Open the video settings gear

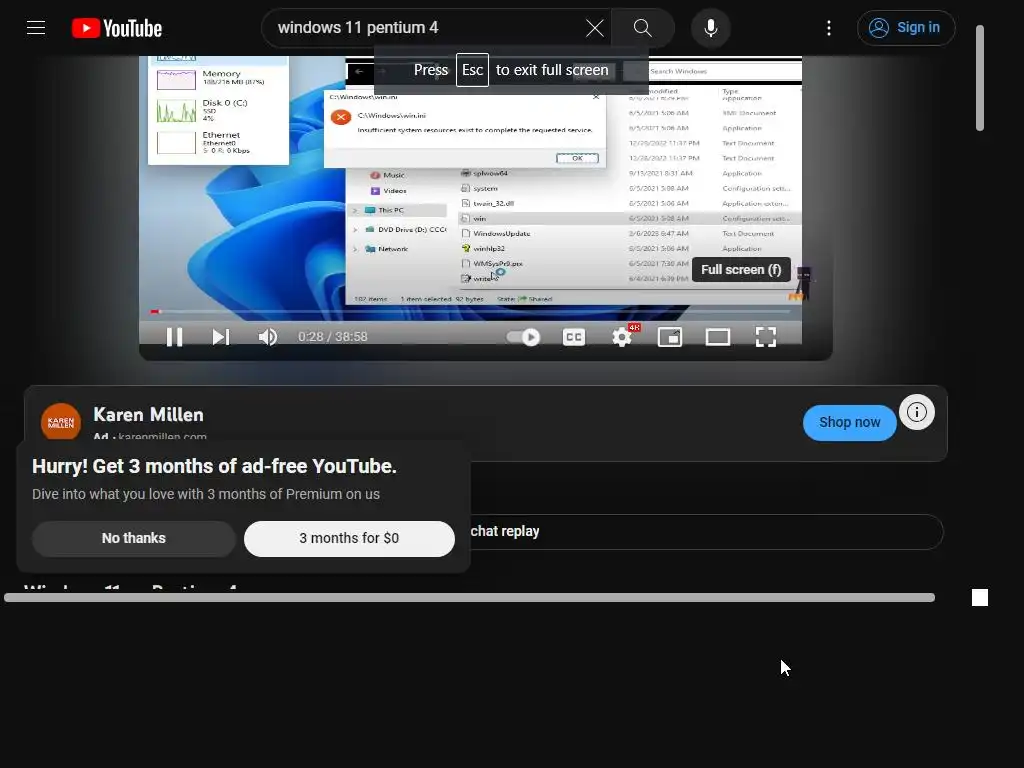(x=622, y=337)
